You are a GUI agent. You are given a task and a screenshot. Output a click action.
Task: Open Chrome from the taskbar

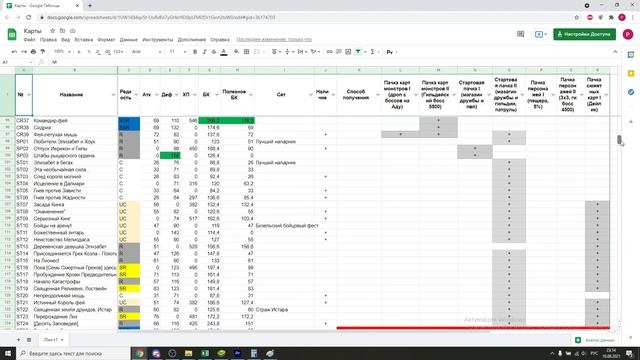(x=140, y=353)
